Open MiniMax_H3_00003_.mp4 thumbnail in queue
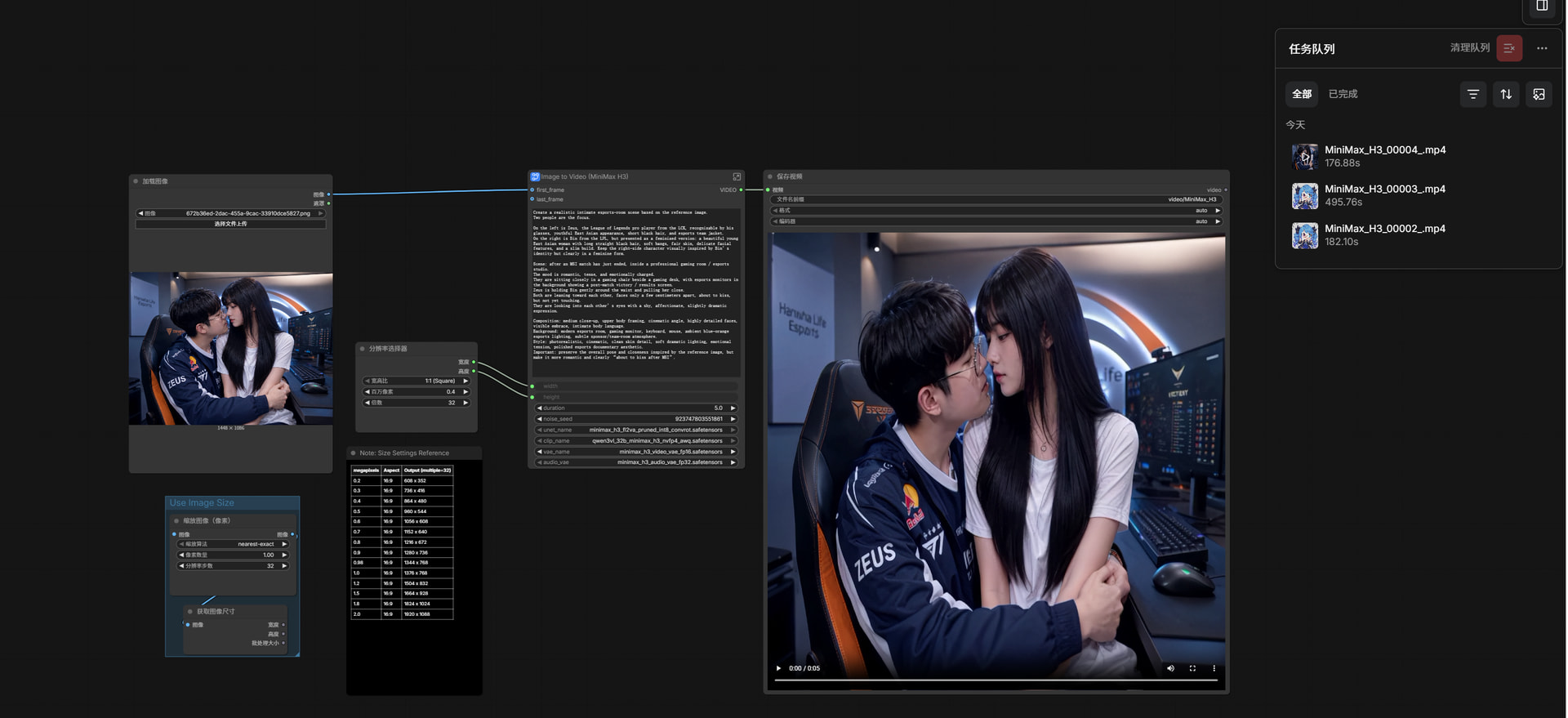 click(x=1304, y=196)
